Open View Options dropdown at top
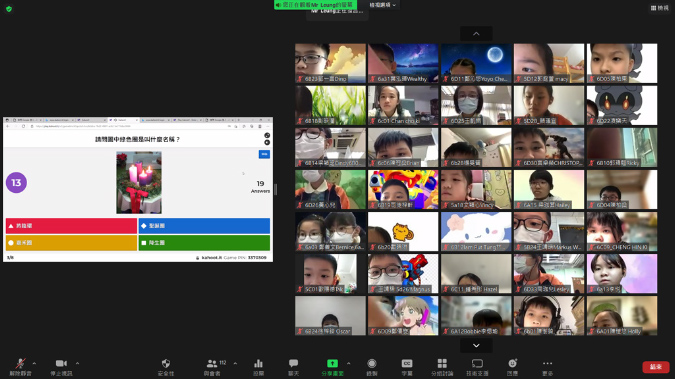Image resolution: width=675 pixels, height=379 pixels. (x=382, y=5)
